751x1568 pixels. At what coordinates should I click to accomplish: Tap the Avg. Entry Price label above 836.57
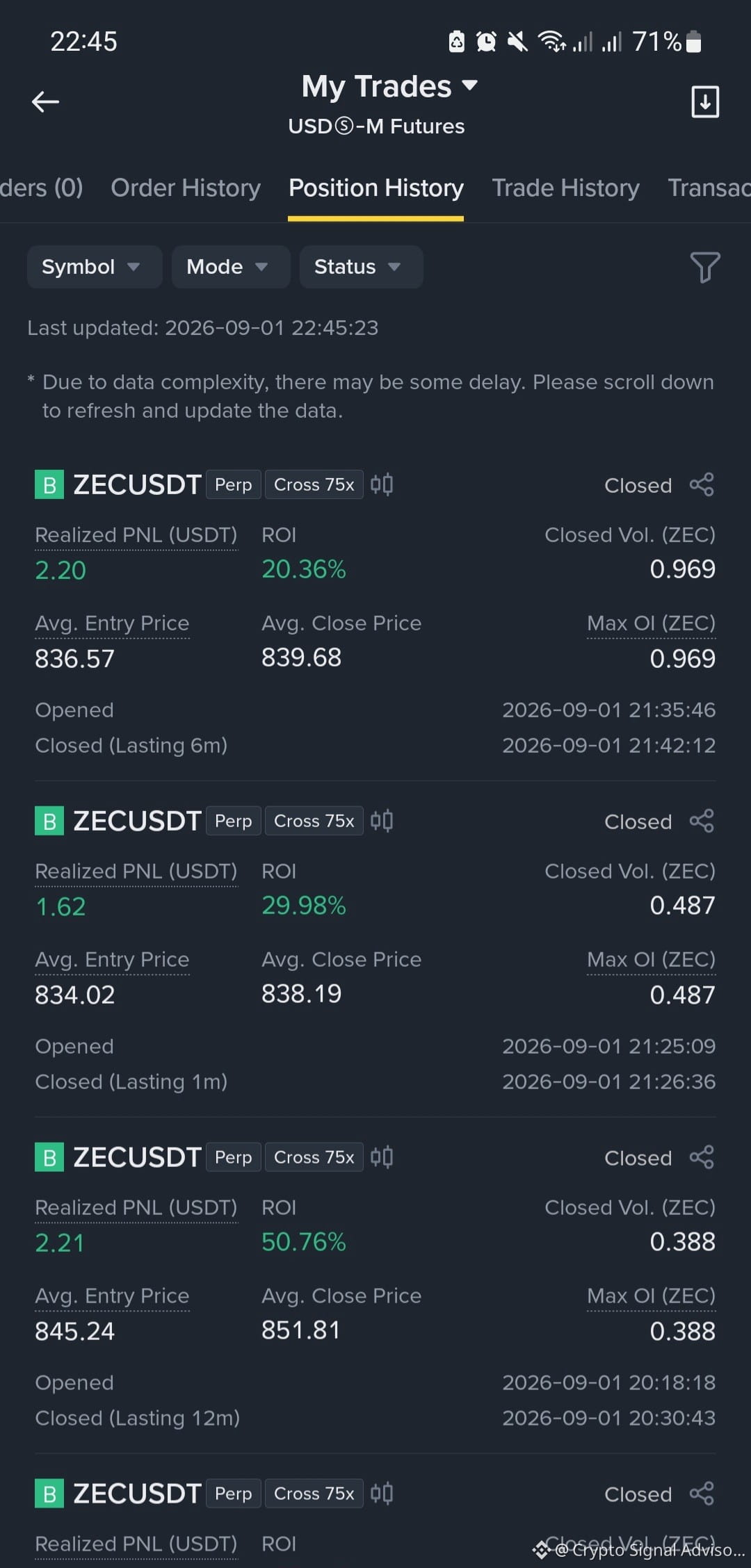click(x=112, y=623)
